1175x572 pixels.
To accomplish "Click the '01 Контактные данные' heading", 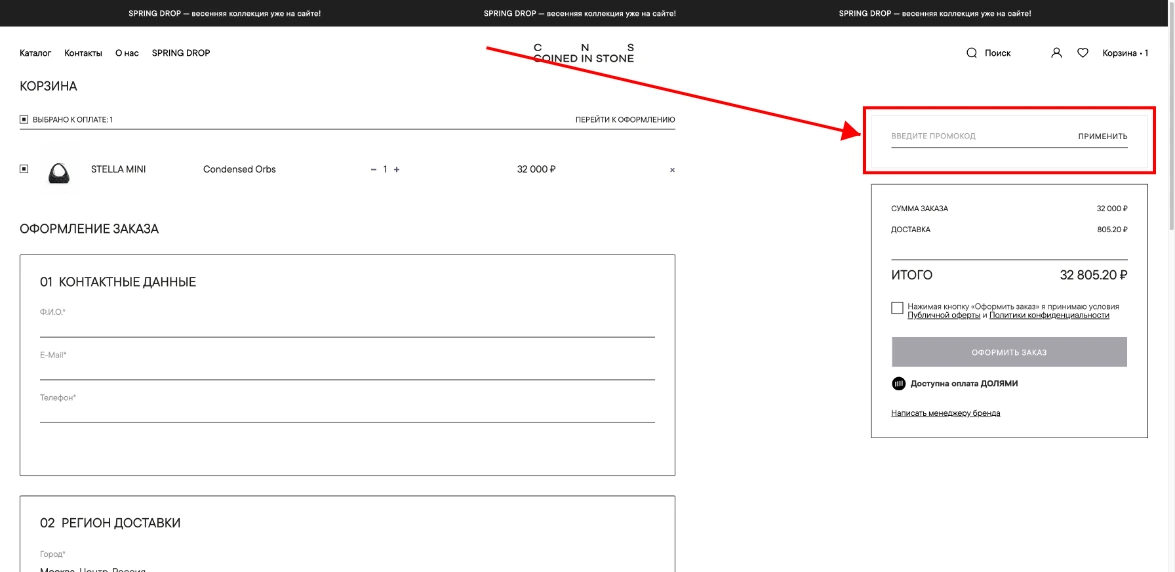I will 118,283.
